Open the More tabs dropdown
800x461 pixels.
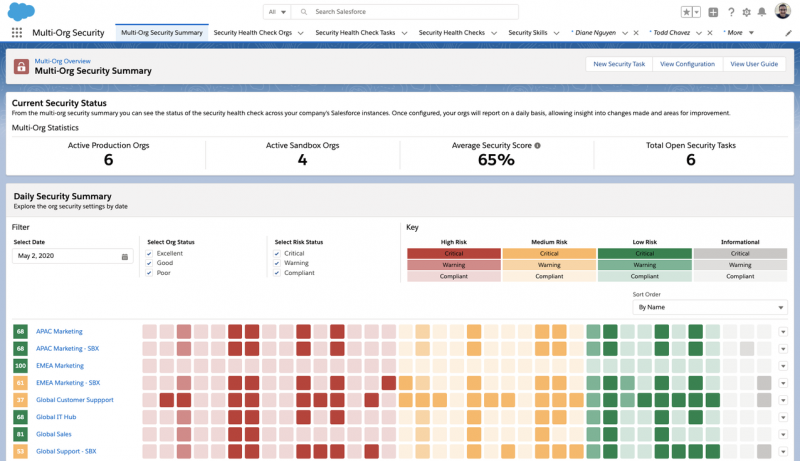click(739, 33)
